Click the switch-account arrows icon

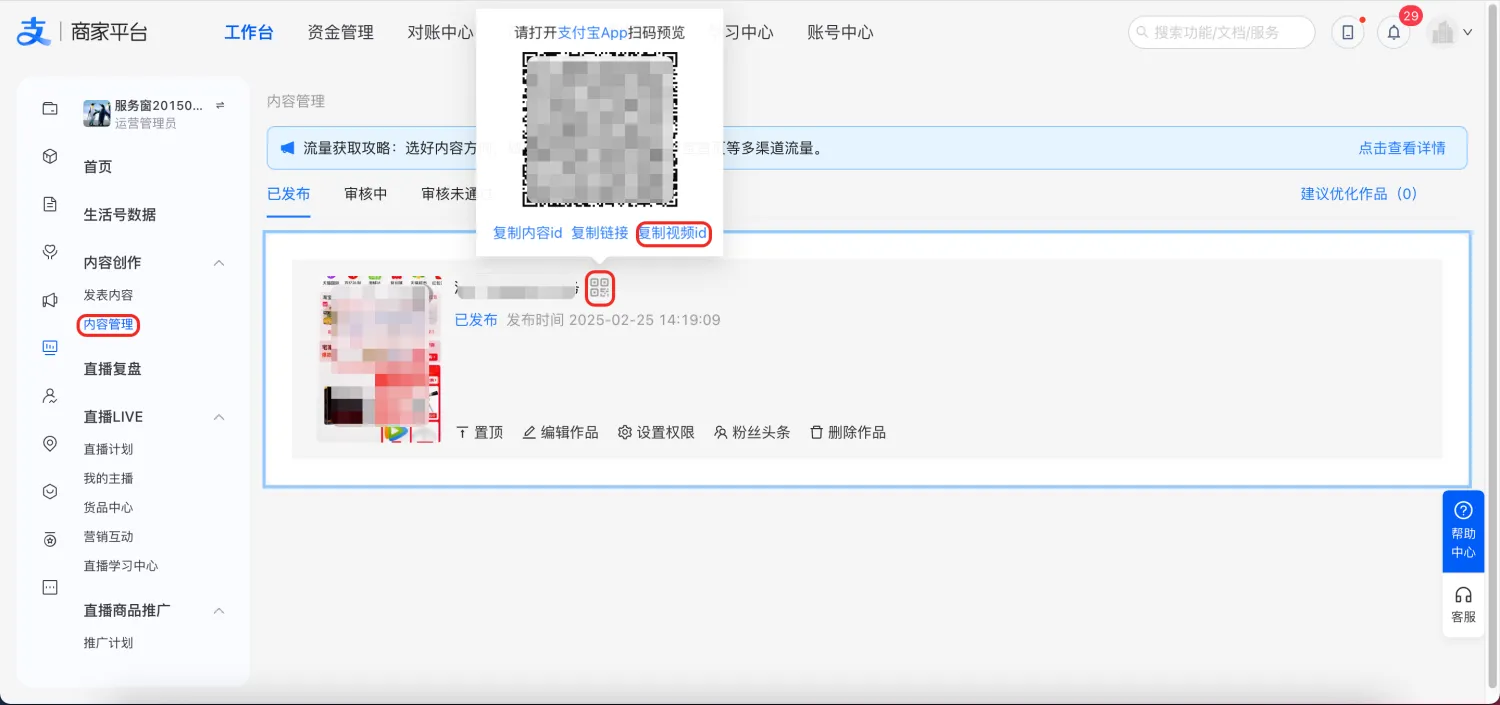click(x=220, y=105)
